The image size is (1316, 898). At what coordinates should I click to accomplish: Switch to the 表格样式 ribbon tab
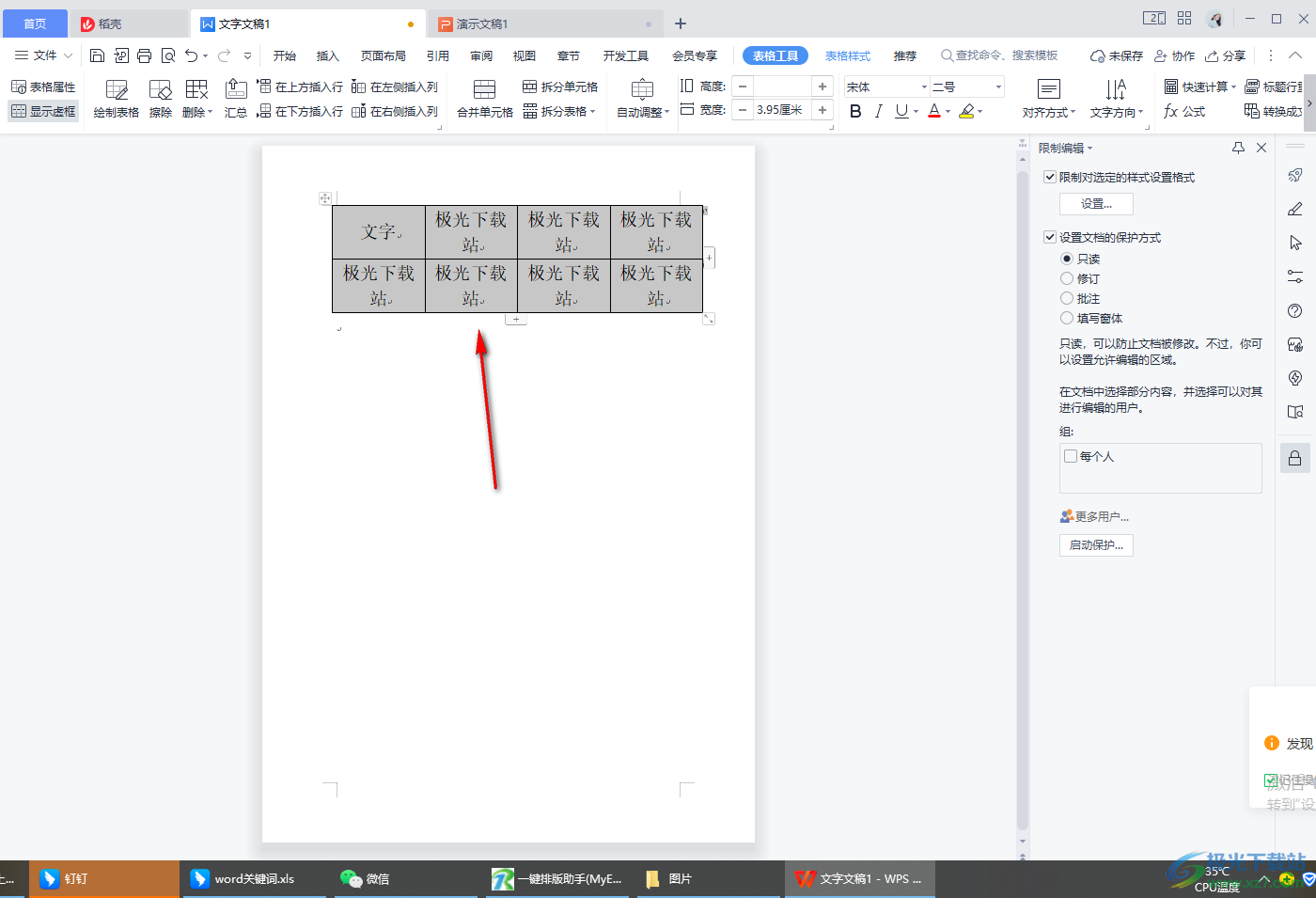[x=848, y=55]
